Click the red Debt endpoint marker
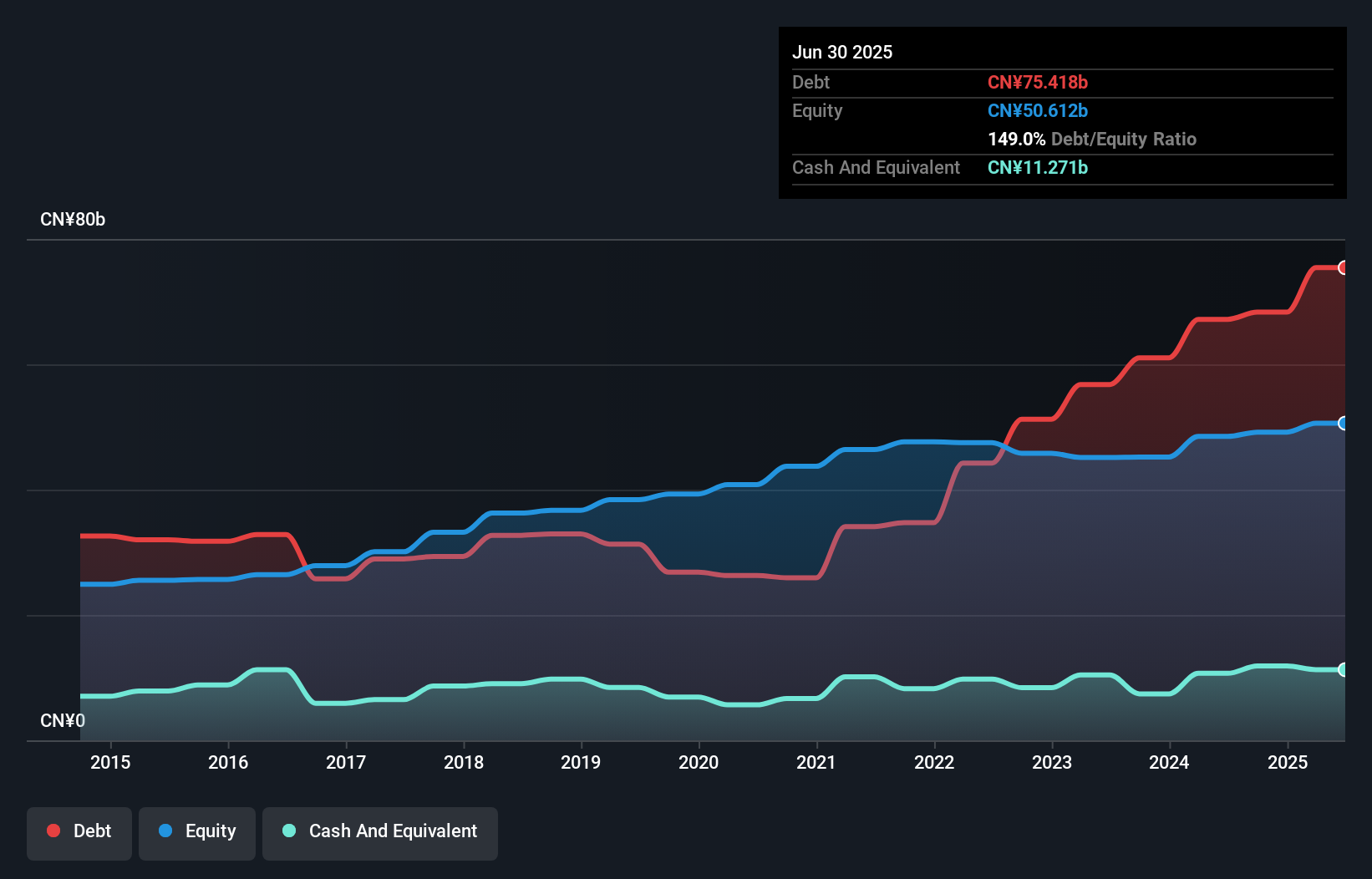Viewport: 1372px width, 879px height. 1344,267
